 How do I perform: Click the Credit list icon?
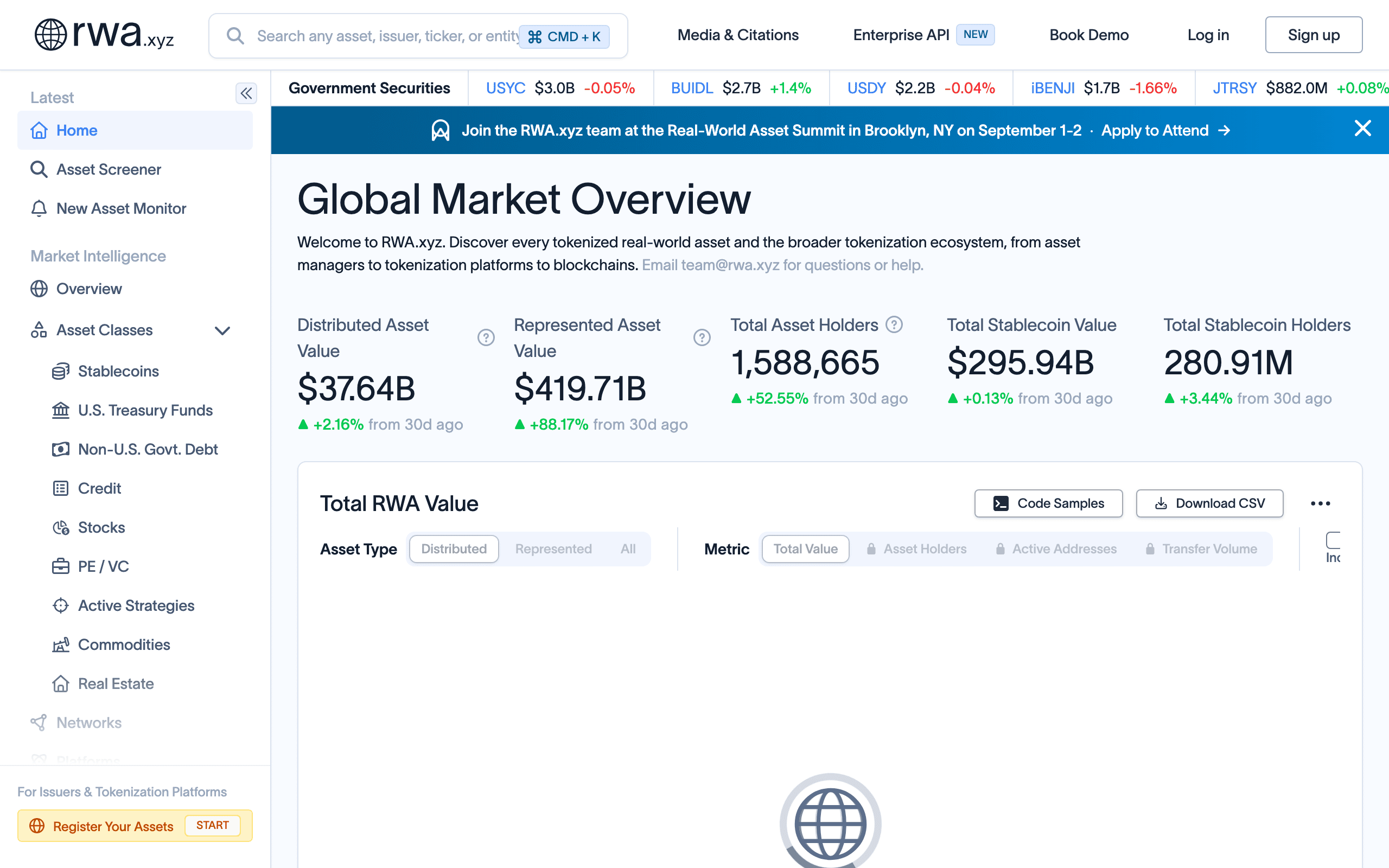61,489
